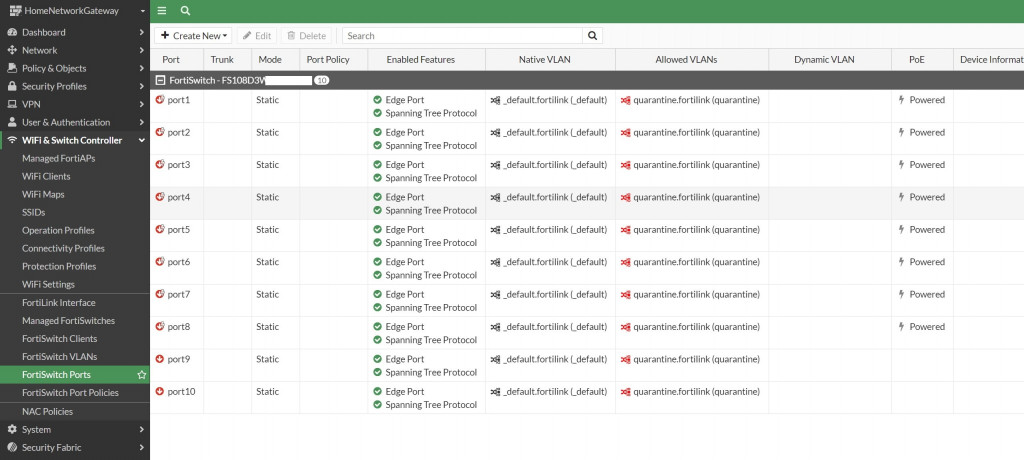1024x460 pixels.
Task: Click port3 _default.fortilink native VLAN text
Action: click(555, 165)
